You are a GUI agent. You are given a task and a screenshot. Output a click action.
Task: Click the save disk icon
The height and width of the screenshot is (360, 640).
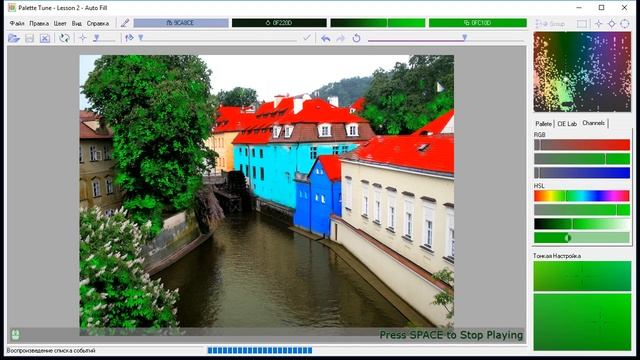[29, 38]
